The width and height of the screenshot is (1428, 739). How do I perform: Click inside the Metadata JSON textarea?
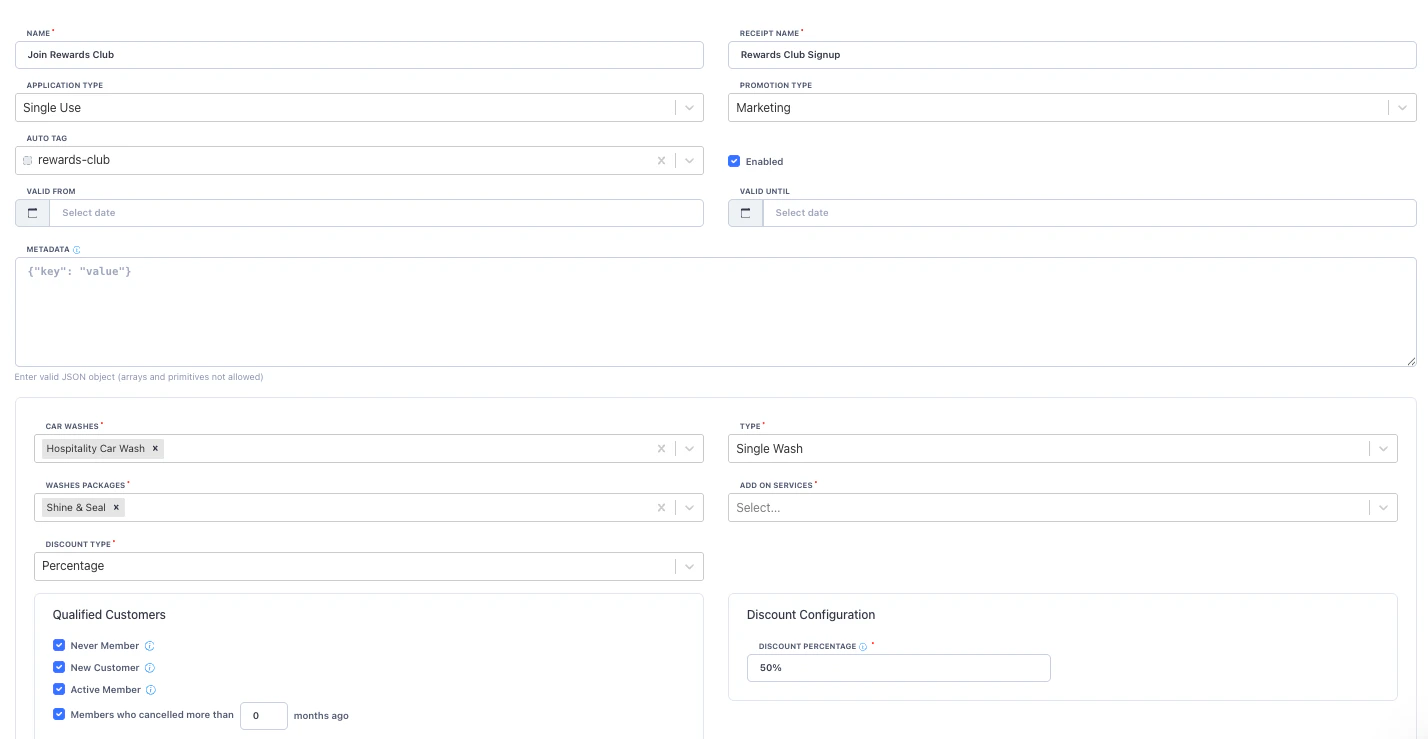716,312
